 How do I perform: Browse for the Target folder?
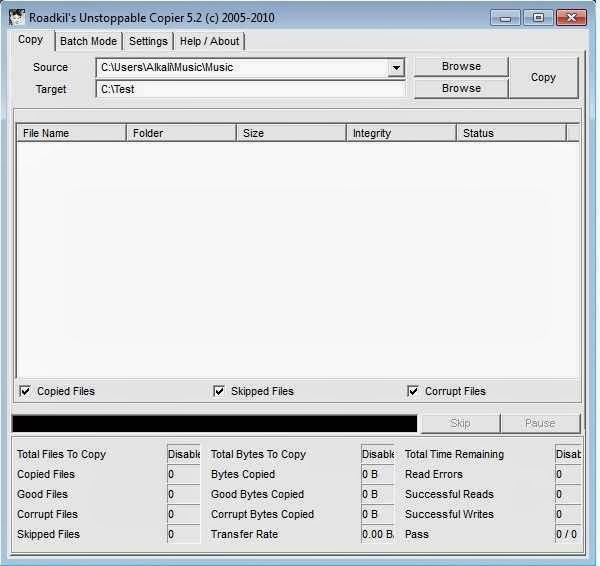click(461, 88)
